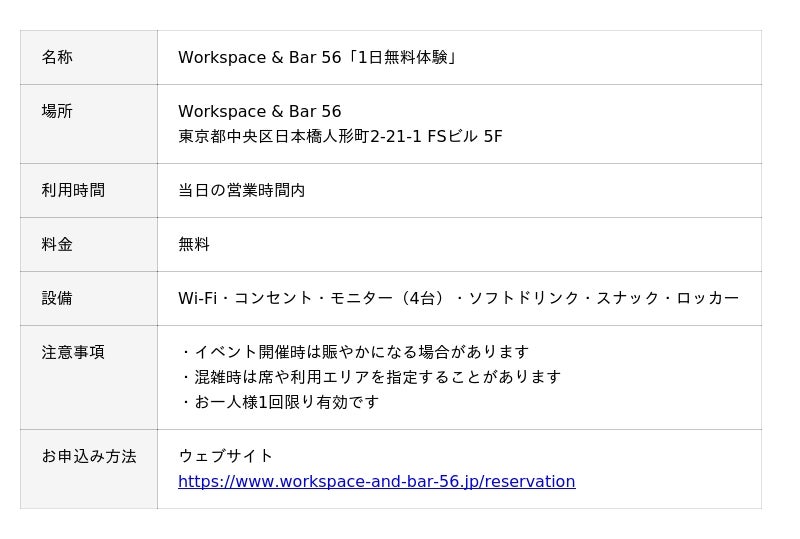Open the workspace-and-bar-56.jp reservation link
Viewport: 800px width, 539px height.
click(376, 482)
